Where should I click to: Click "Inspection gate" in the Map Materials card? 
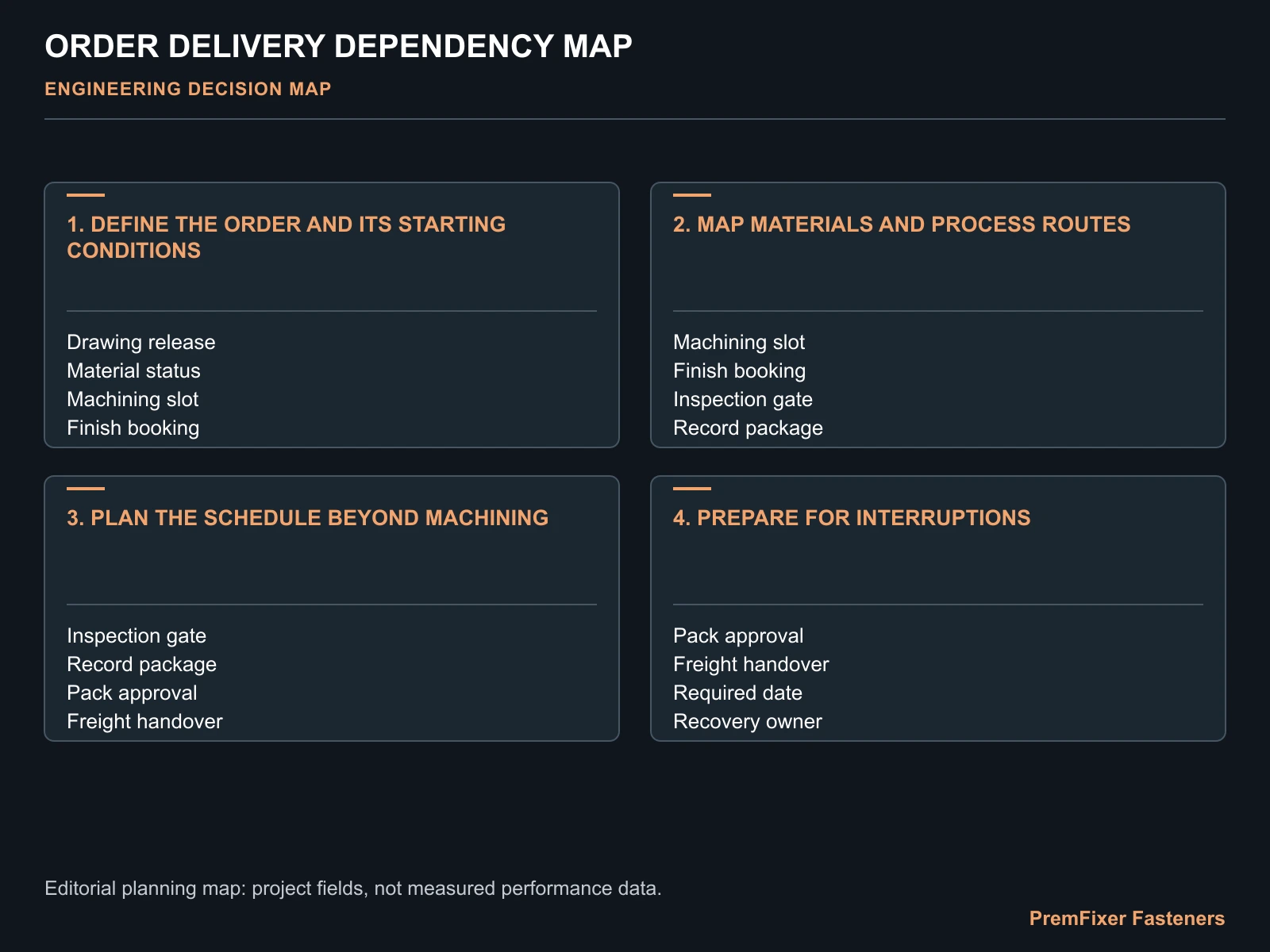pos(743,399)
